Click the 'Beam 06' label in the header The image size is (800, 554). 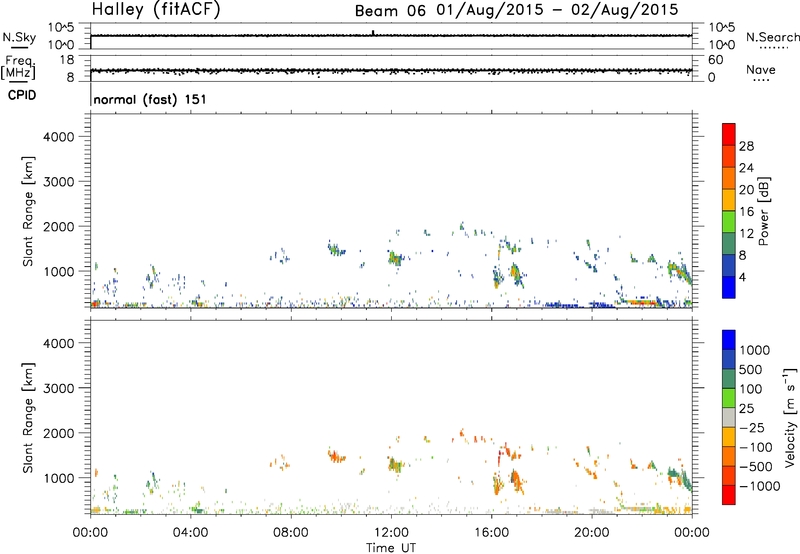pyautogui.click(x=390, y=11)
